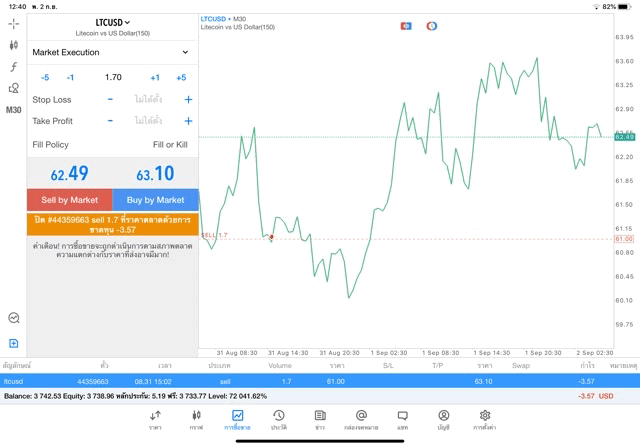Tap the circular check icon in sidebar
640x447 pixels.
(x=13, y=318)
